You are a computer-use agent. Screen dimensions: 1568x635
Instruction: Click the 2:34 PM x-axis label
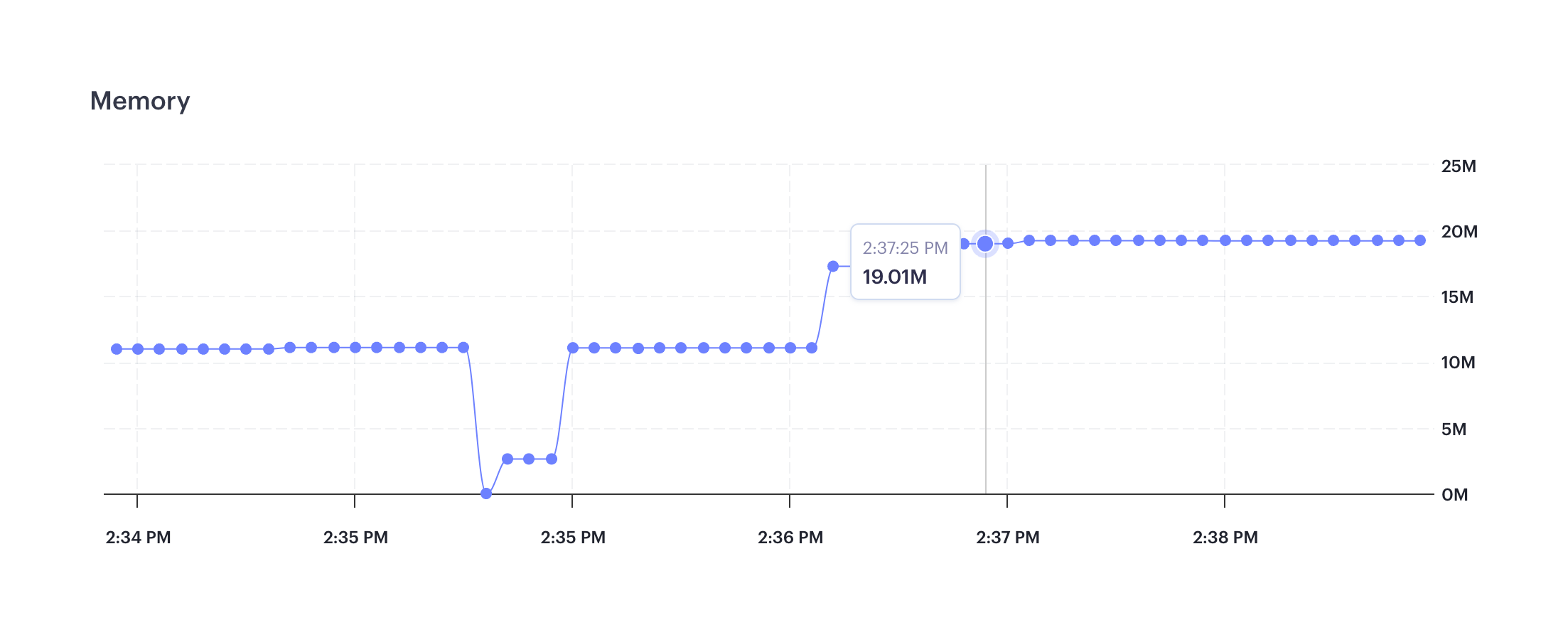pos(138,538)
